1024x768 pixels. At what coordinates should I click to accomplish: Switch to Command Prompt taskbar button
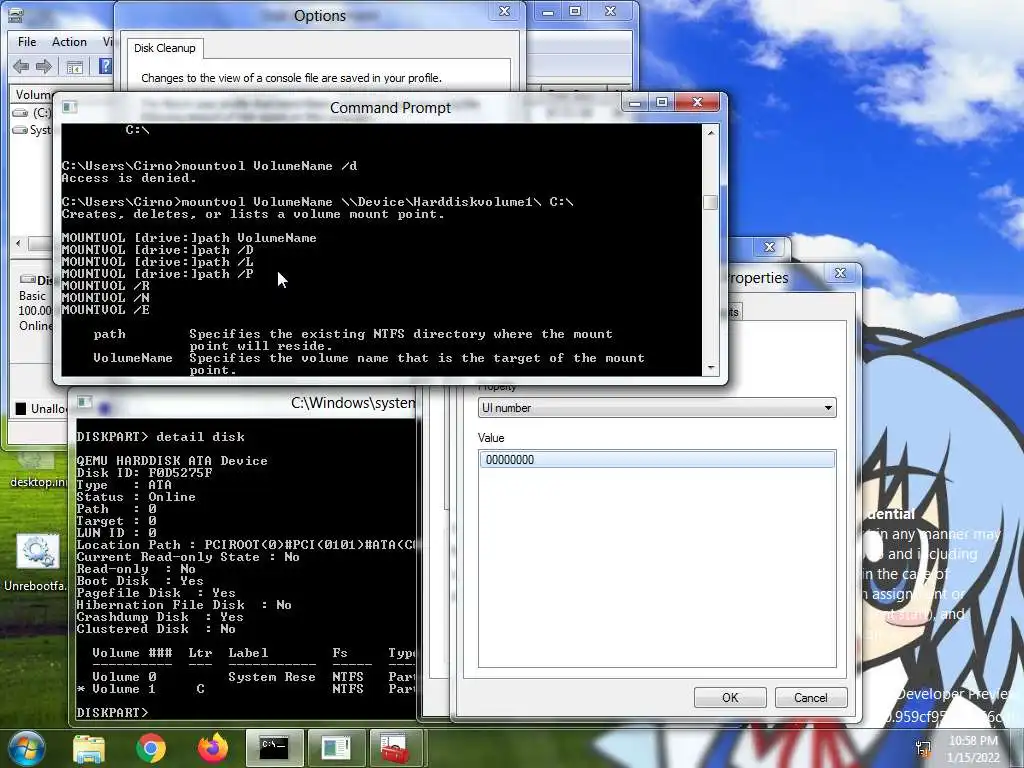click(274, 748)
